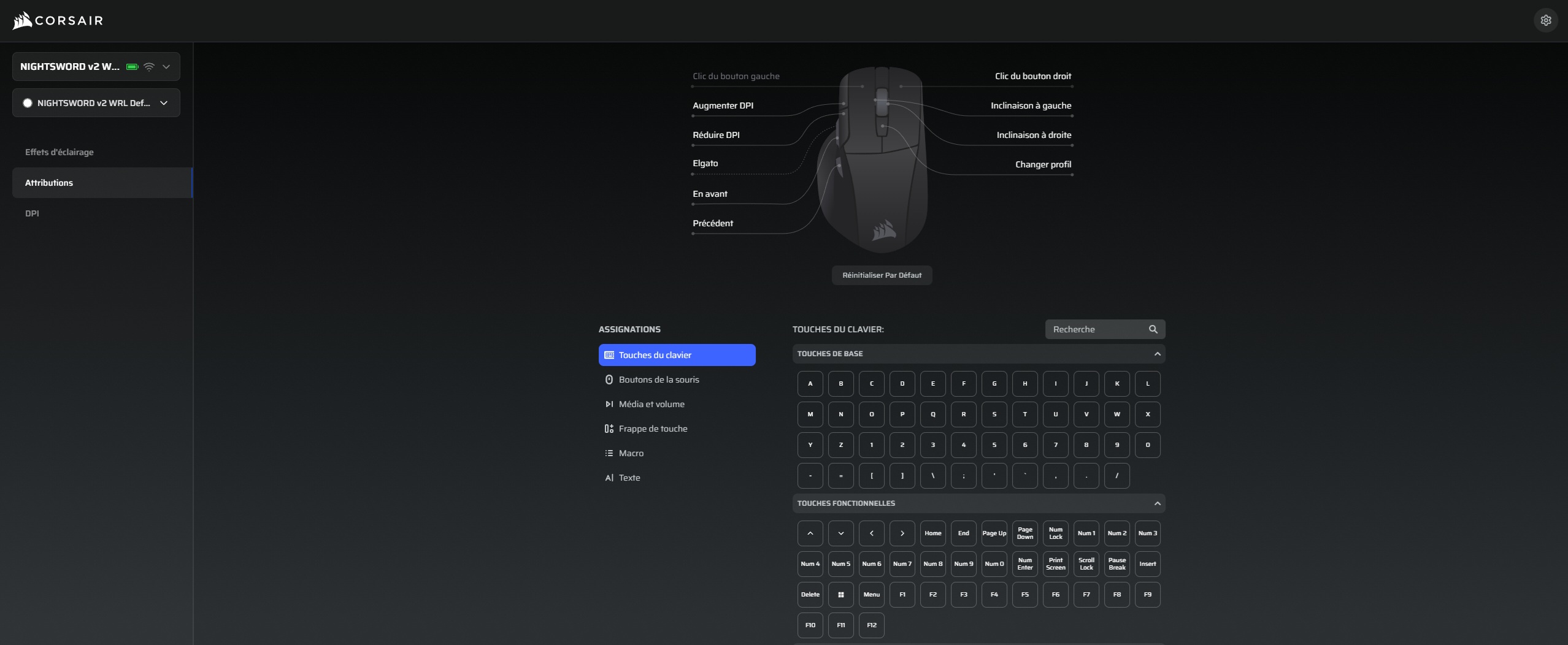Select the Windows logo key
The width and height of the screenshot is (1568, 645).
click(x=841, y=595)
